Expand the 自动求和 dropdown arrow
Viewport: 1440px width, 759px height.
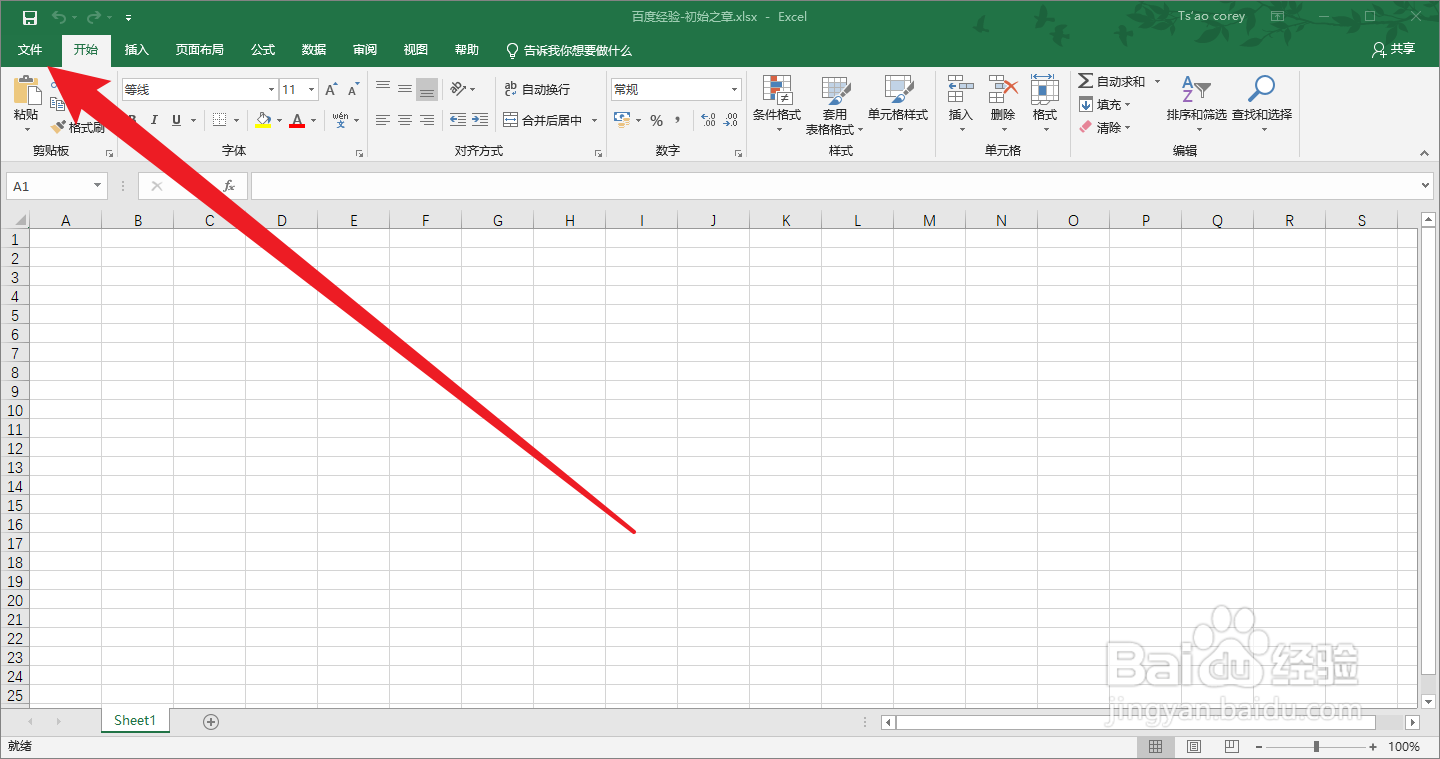click(1158, 81)
